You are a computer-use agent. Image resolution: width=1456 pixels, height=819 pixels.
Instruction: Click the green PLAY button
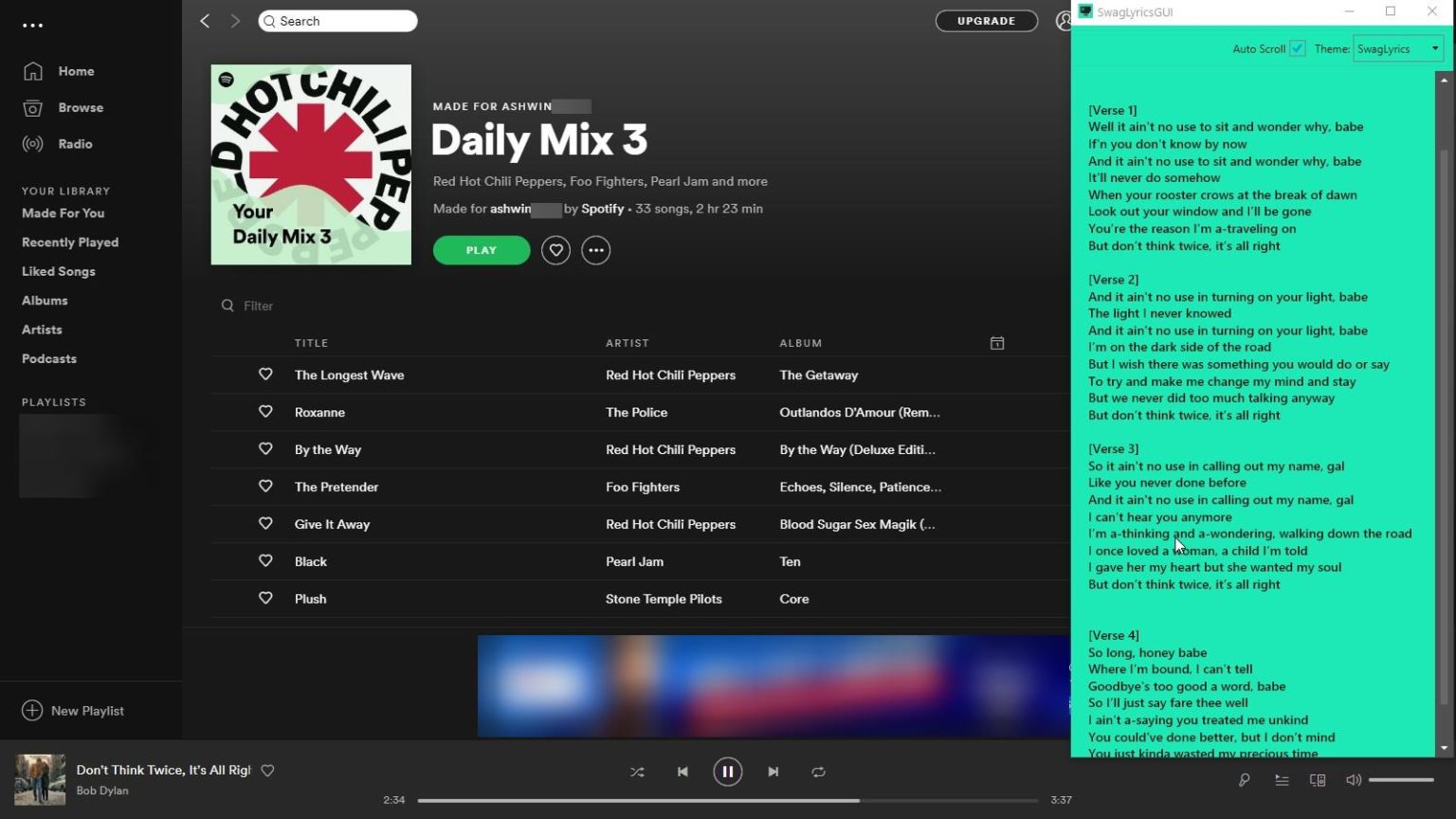point(482,250)
